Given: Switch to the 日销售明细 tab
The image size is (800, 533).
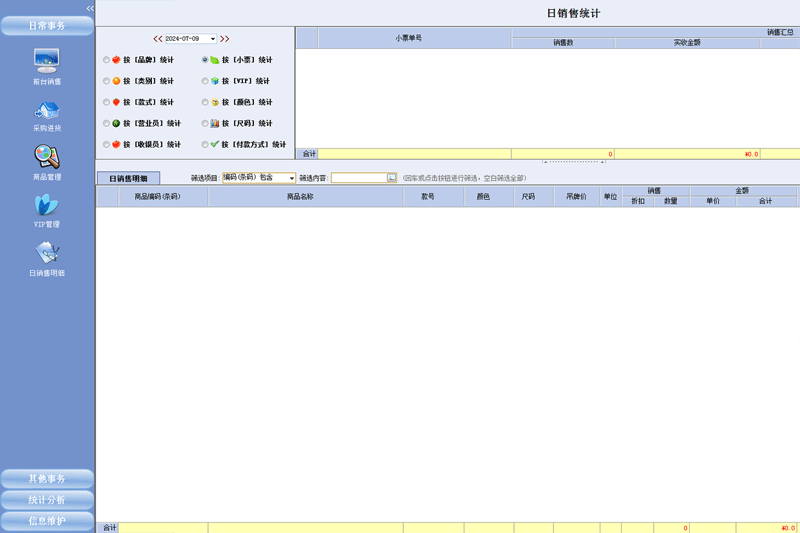Looking at the screenshot, I should tap(128, 178).
